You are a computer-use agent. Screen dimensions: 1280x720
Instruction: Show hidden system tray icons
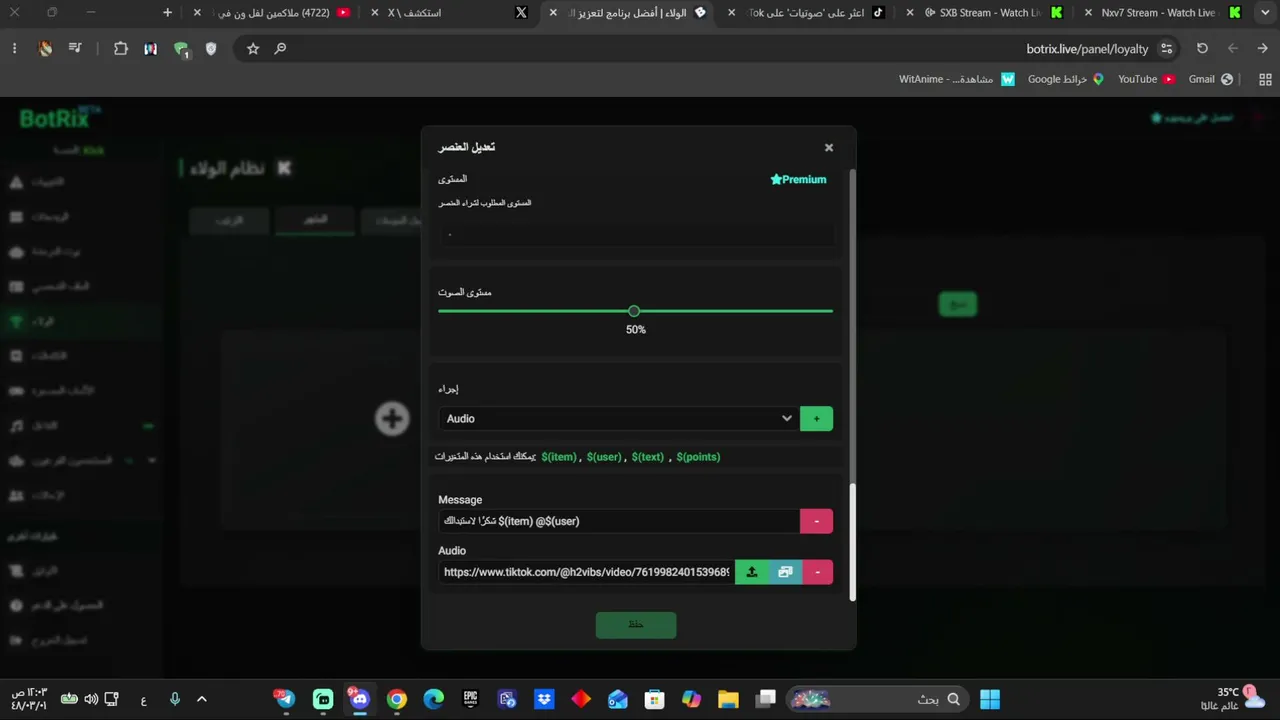click(x=201, y=699)
